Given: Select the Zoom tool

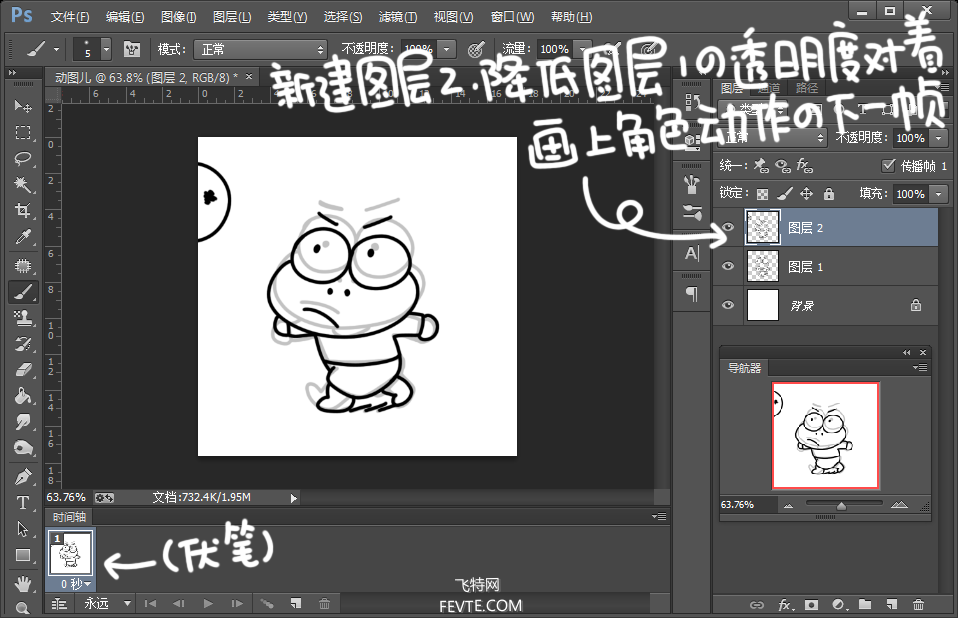Looking at the screenshot, I should click(x=23, y=608).
